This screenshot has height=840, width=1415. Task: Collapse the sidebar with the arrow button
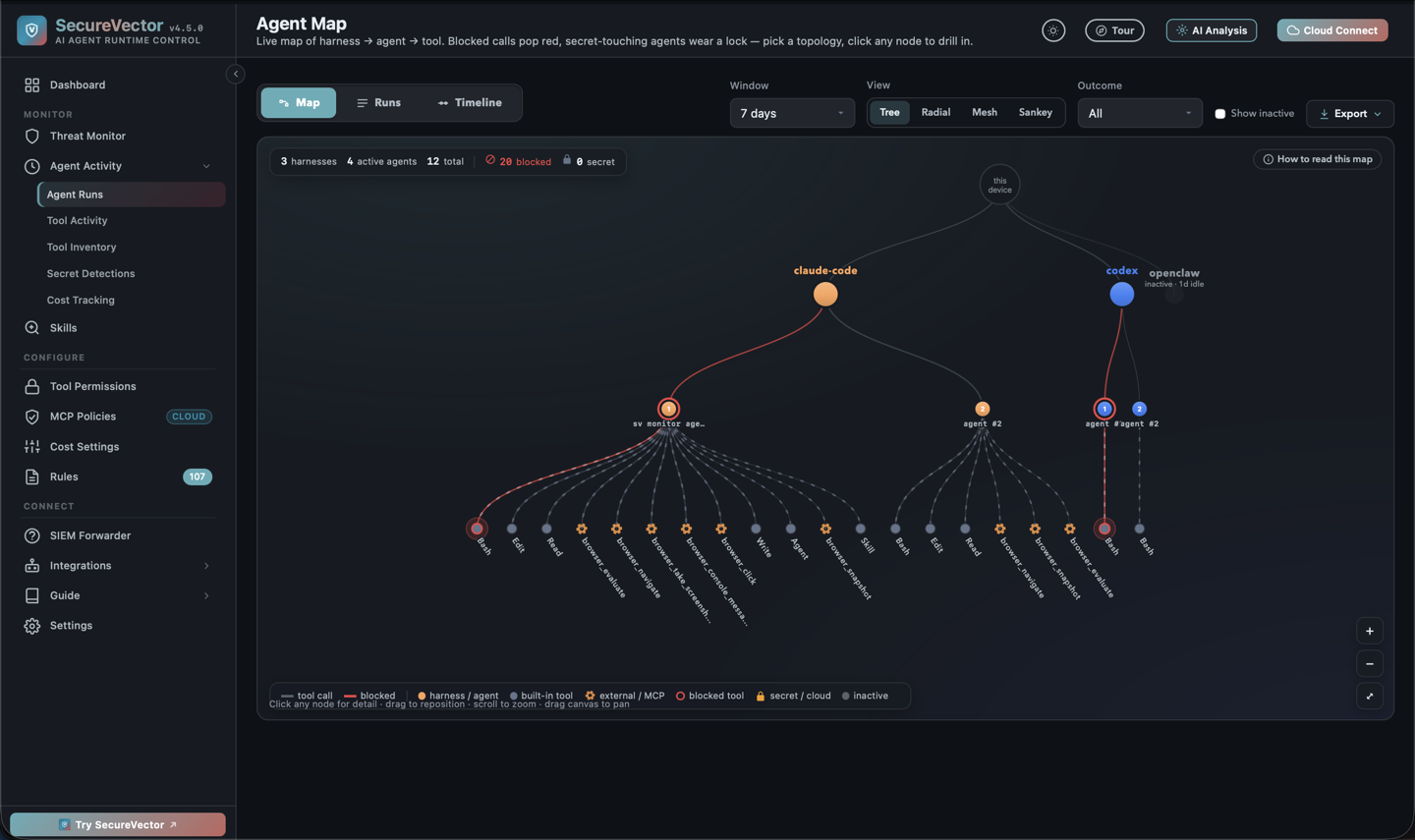point(236,74)
